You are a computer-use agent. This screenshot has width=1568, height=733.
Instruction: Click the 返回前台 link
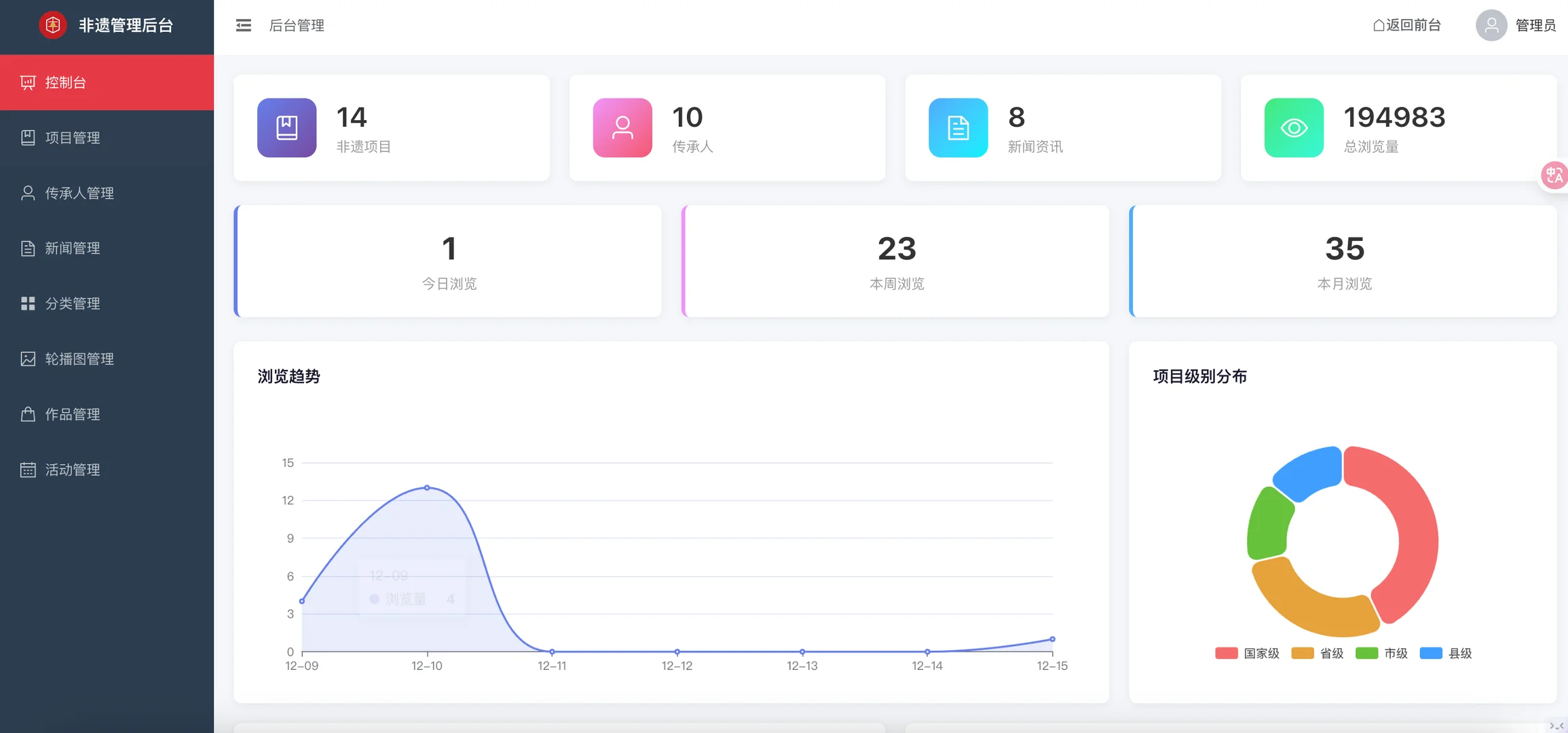1406,26
